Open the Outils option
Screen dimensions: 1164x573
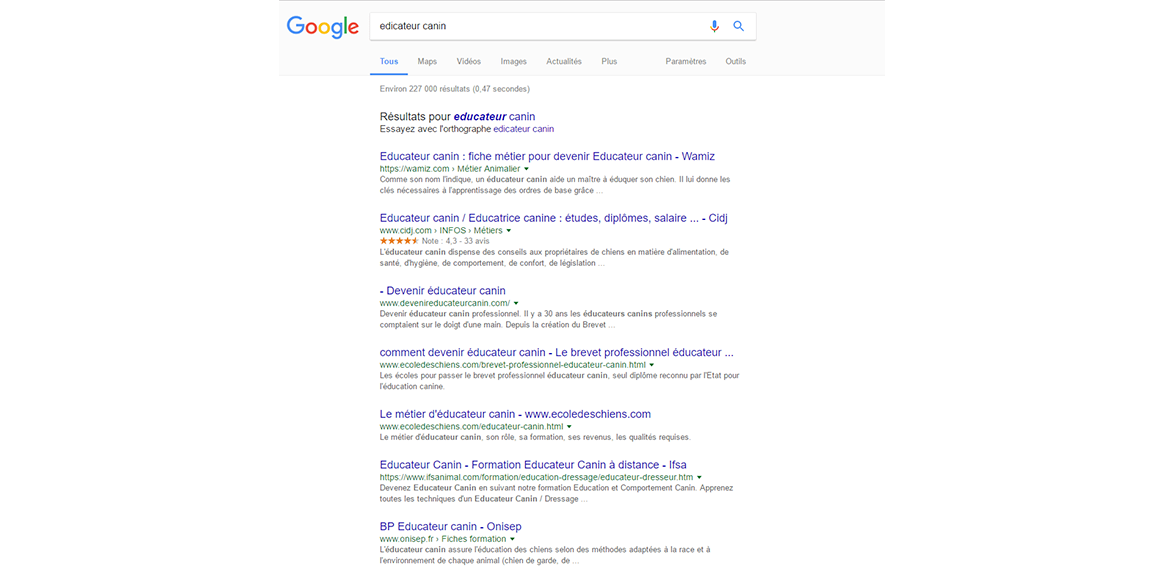736,62
